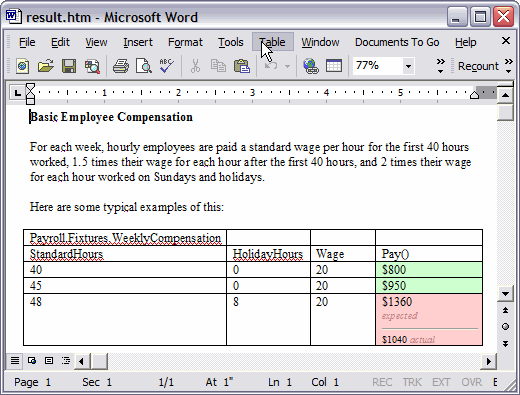The height and width of the screenshot is (395, 520).
Task: Switch to Web Layout View icon
Action: (32, 360)
